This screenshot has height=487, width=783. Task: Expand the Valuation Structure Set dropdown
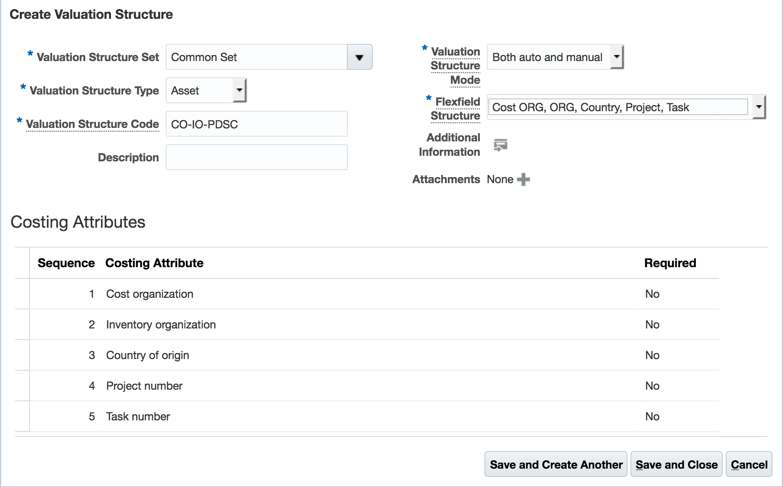(359, 58)
